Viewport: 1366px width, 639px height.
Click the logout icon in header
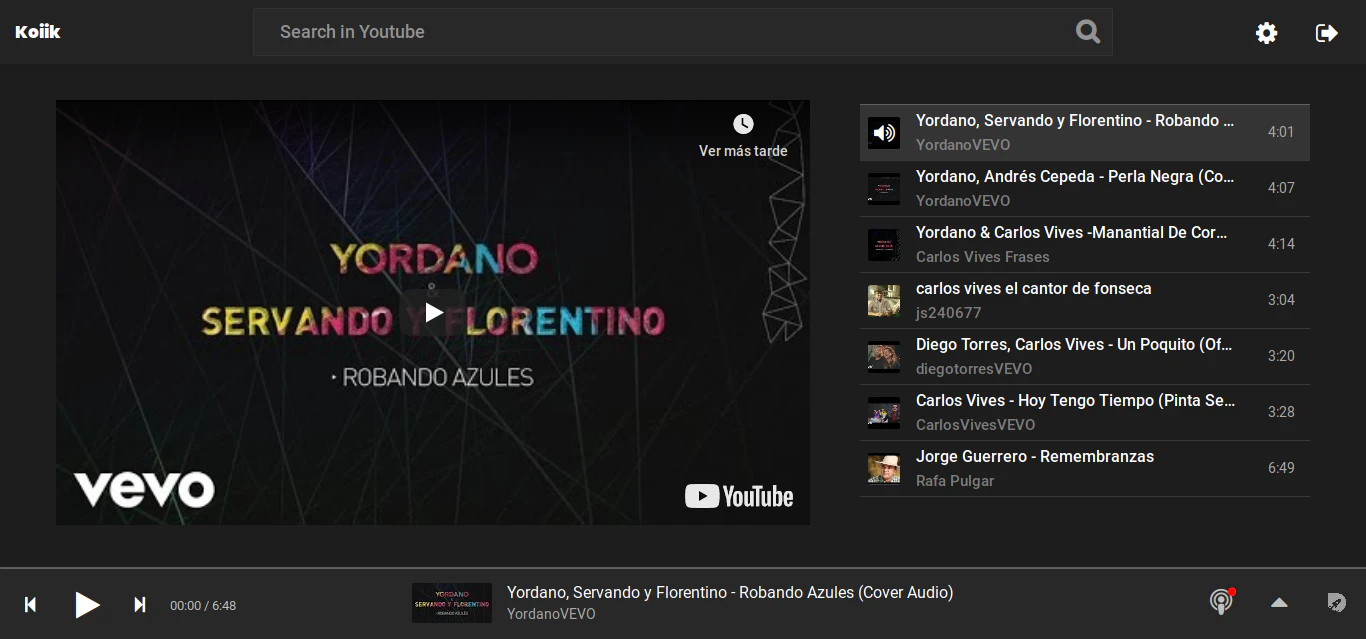coord(1326,33)
